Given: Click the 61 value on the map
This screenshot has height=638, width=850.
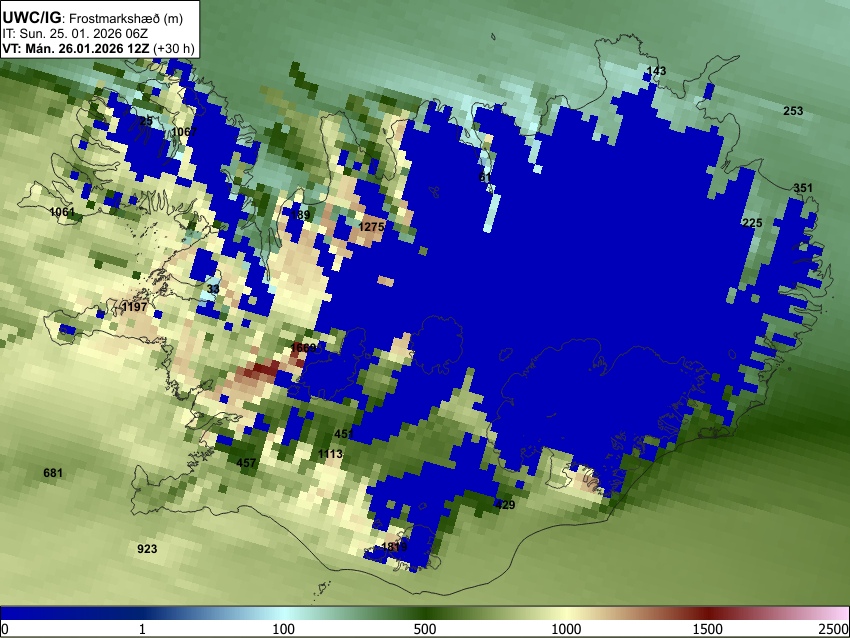Looking at the screenshot, I should (x=485, y=178).
